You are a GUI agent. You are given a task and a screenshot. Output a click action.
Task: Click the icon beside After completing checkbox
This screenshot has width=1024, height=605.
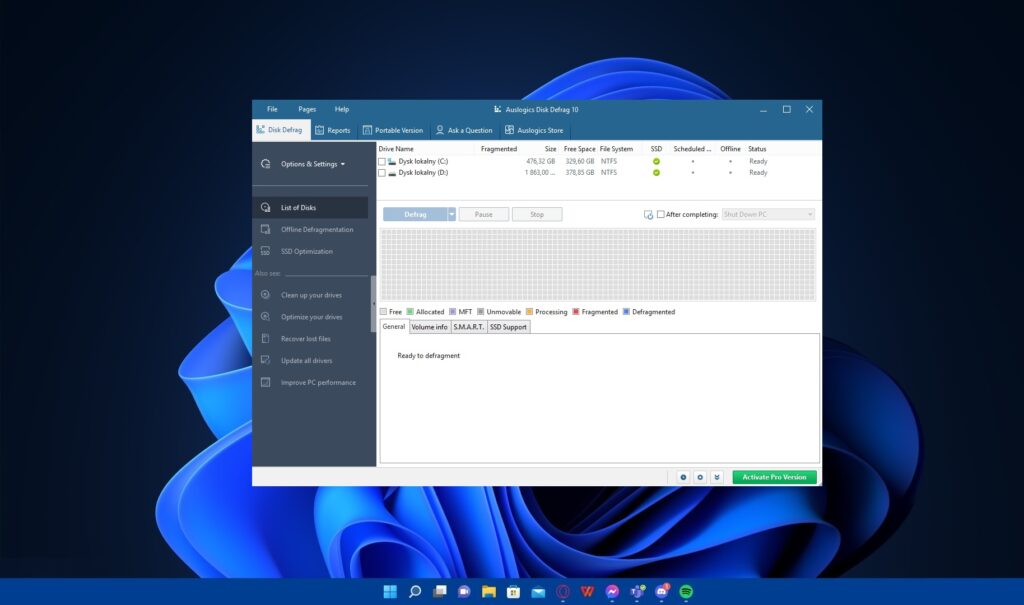pos(648,214)
